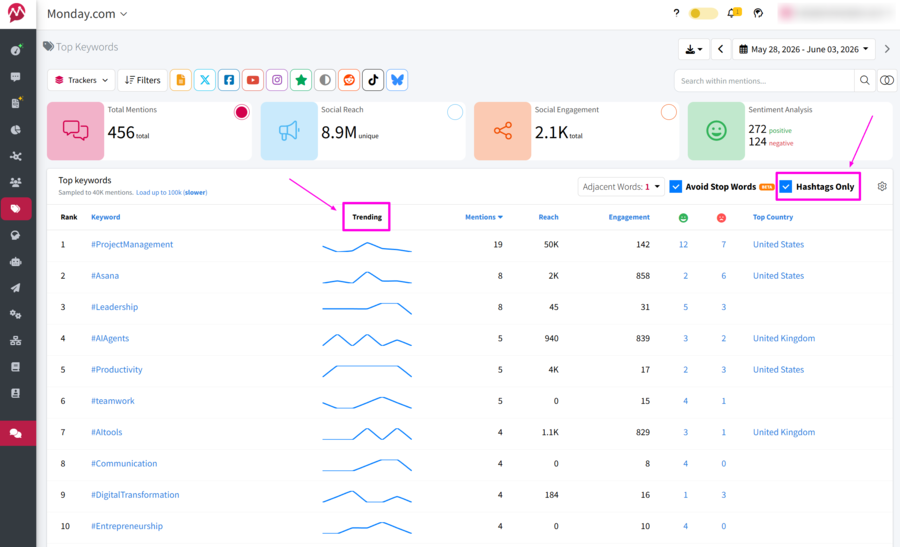900x547 pixels.
Task: Sort by the Reach column header
Action: 548,217
